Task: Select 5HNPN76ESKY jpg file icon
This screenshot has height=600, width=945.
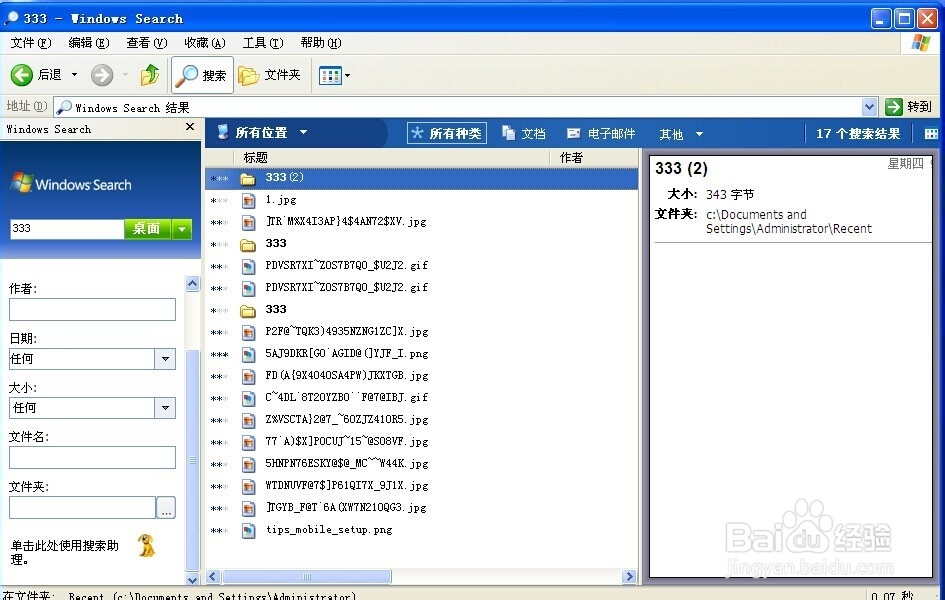Action: [248, 464]
